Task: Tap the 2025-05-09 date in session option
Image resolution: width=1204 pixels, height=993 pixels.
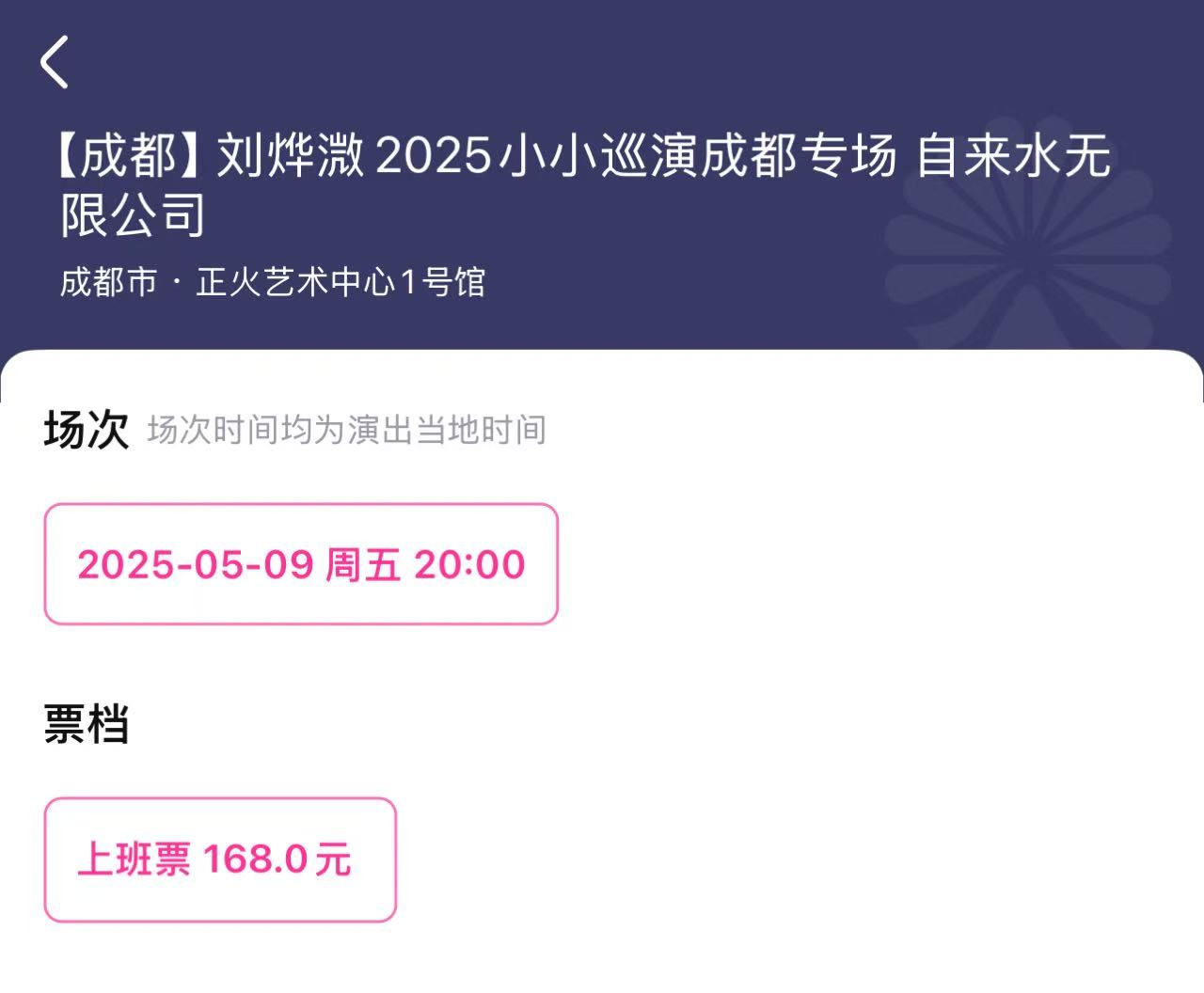Action: tap(196, 564)
